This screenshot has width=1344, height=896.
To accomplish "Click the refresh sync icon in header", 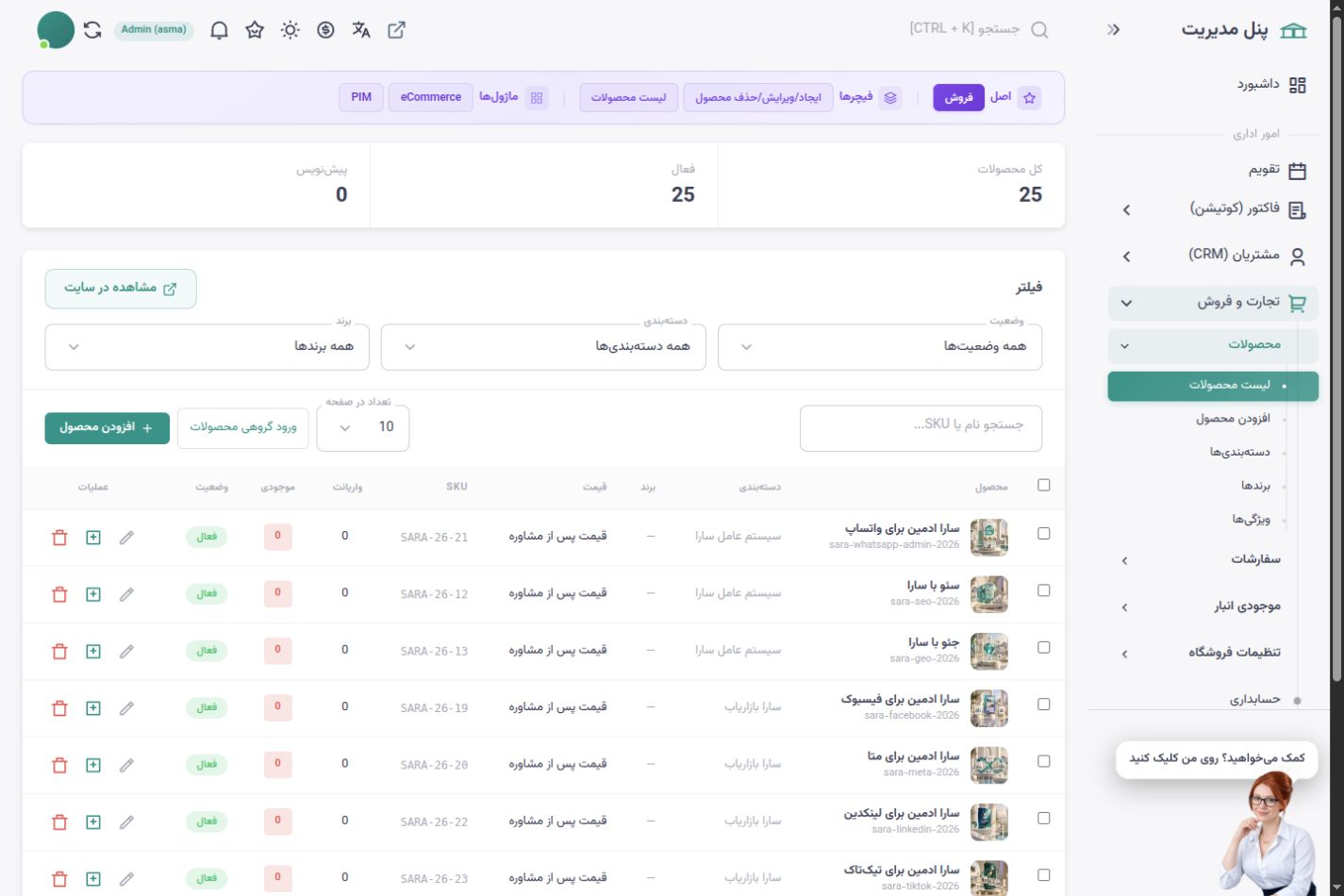I will click(92, 30).
